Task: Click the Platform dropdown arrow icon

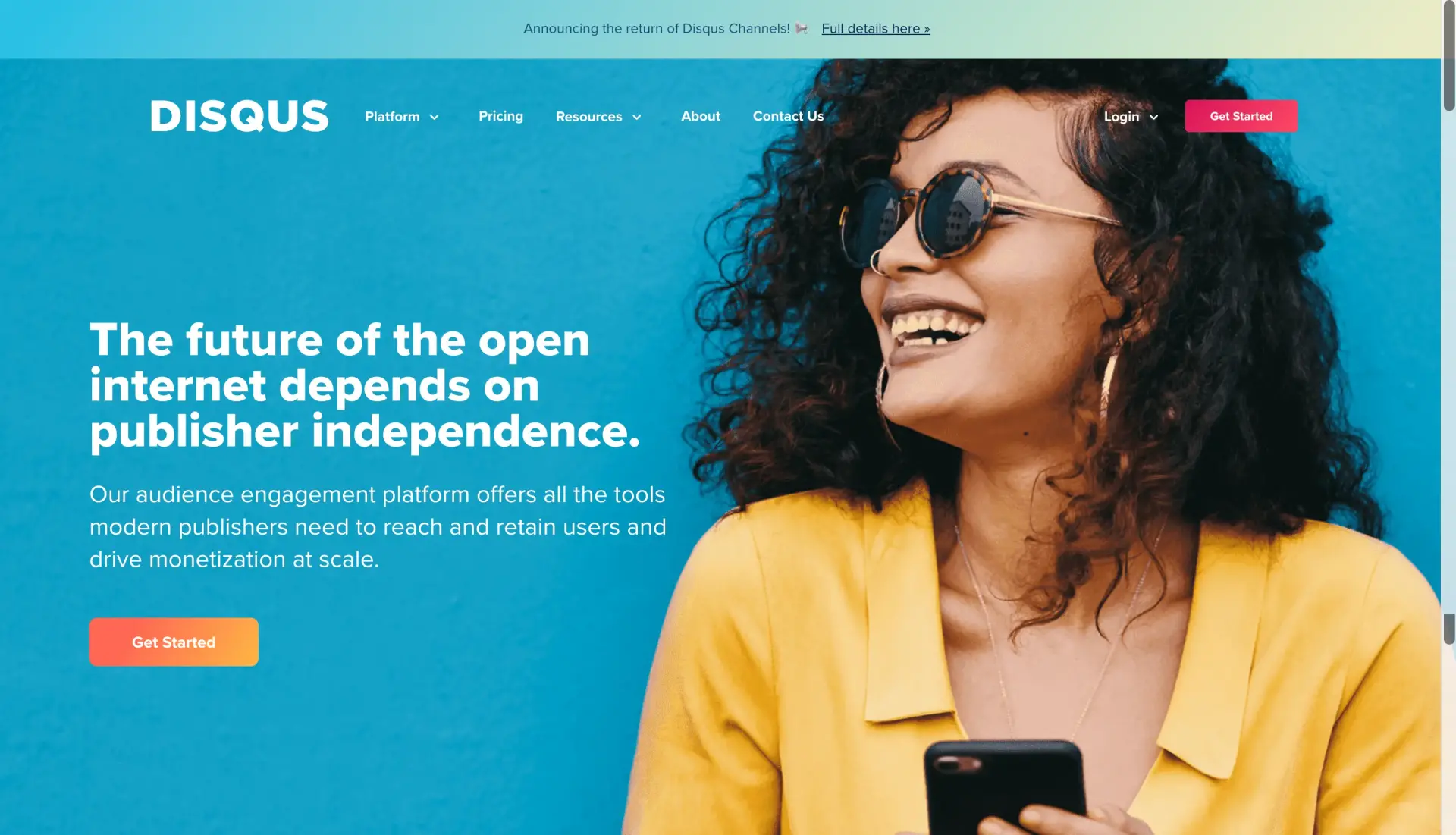Action: 434,116
